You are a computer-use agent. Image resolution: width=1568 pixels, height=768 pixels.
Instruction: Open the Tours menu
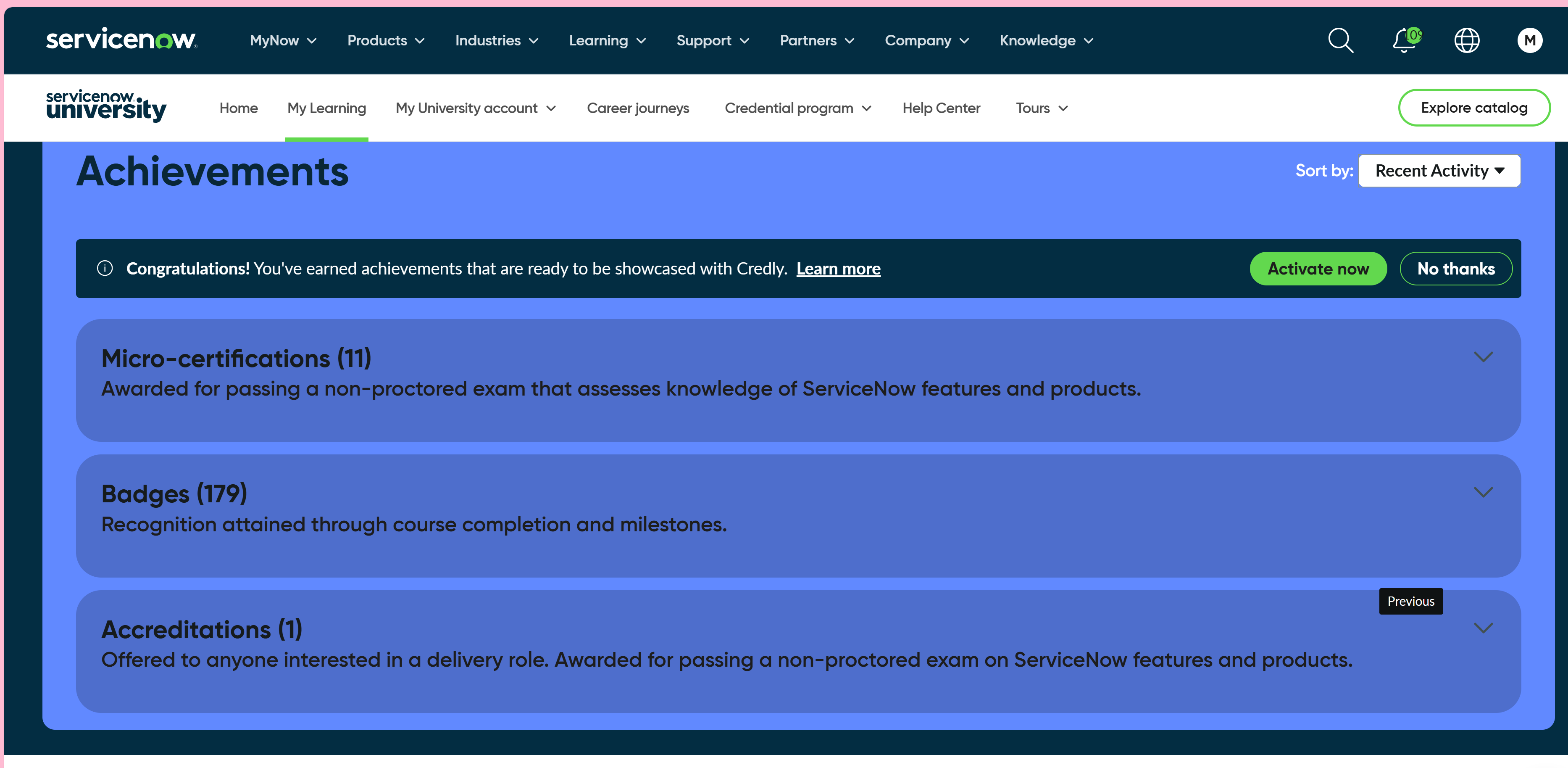coord(1042,108)
